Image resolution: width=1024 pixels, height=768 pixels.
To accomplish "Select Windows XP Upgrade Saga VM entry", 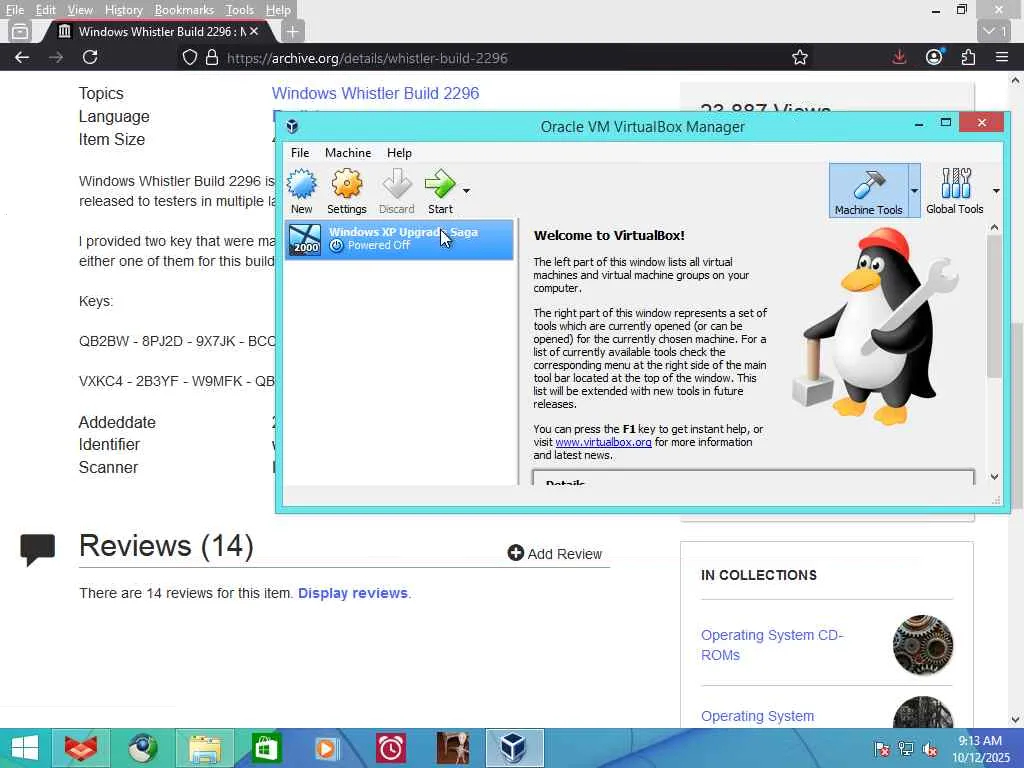I will pyautogui.click(x=399, y=239).
